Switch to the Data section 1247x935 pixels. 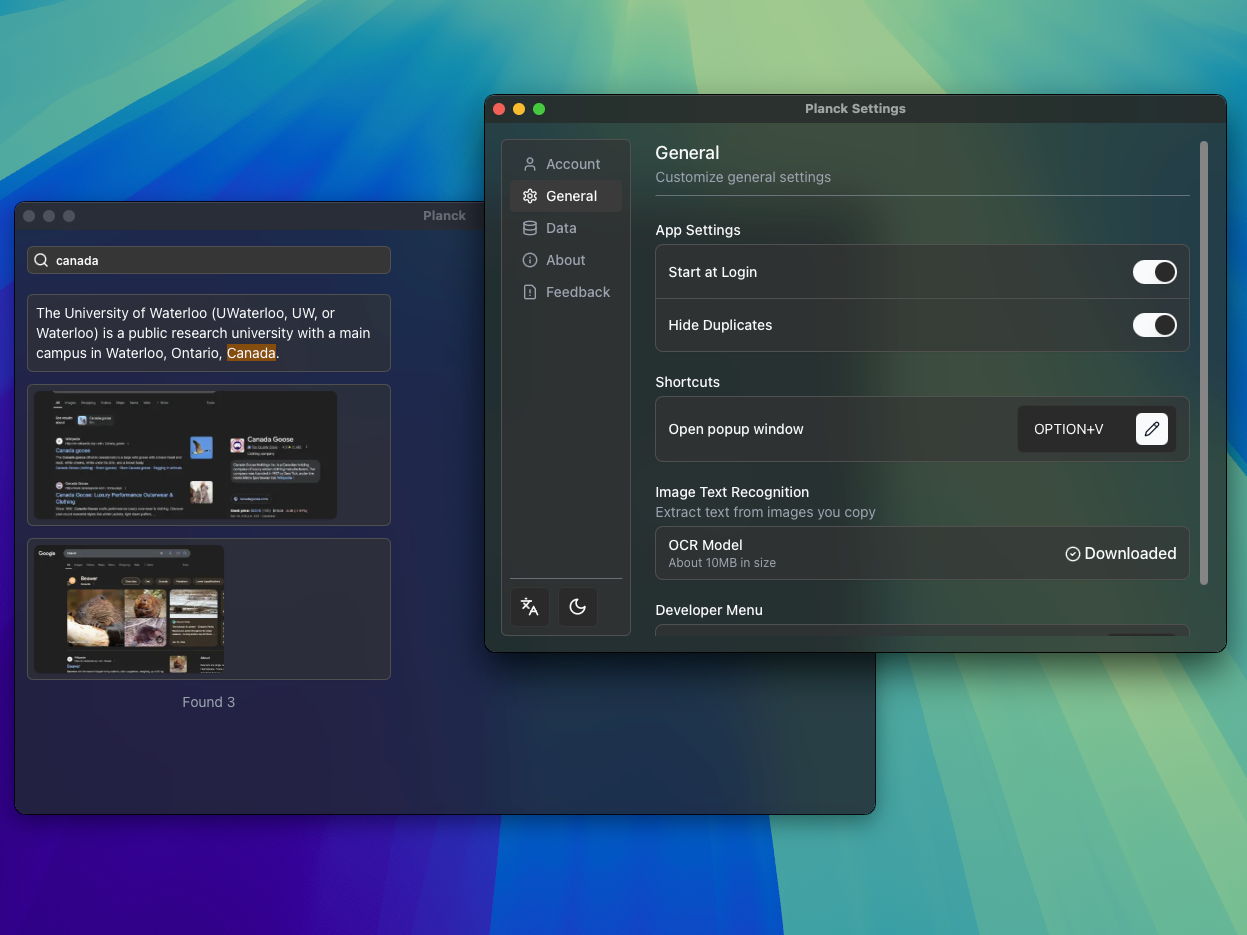pos(561,227)
